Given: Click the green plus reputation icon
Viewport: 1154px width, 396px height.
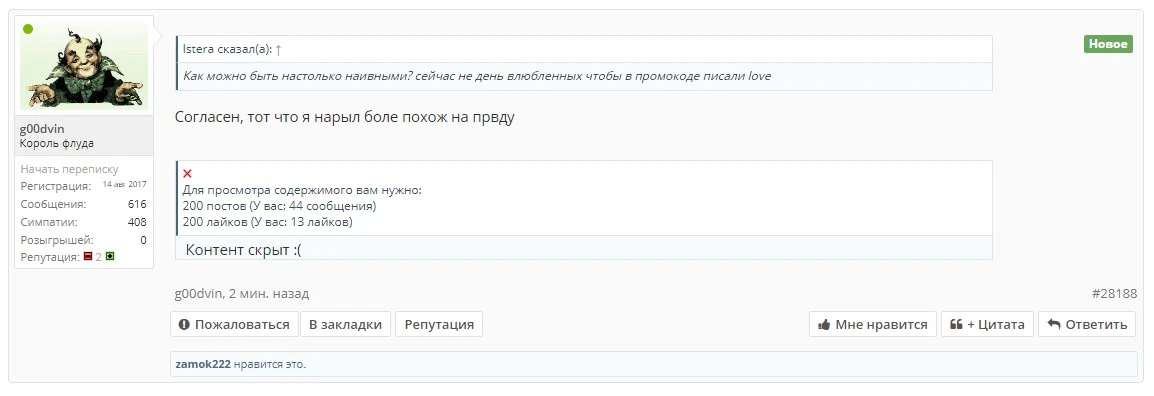Looking at the screenshot, I should click(110, 257).
